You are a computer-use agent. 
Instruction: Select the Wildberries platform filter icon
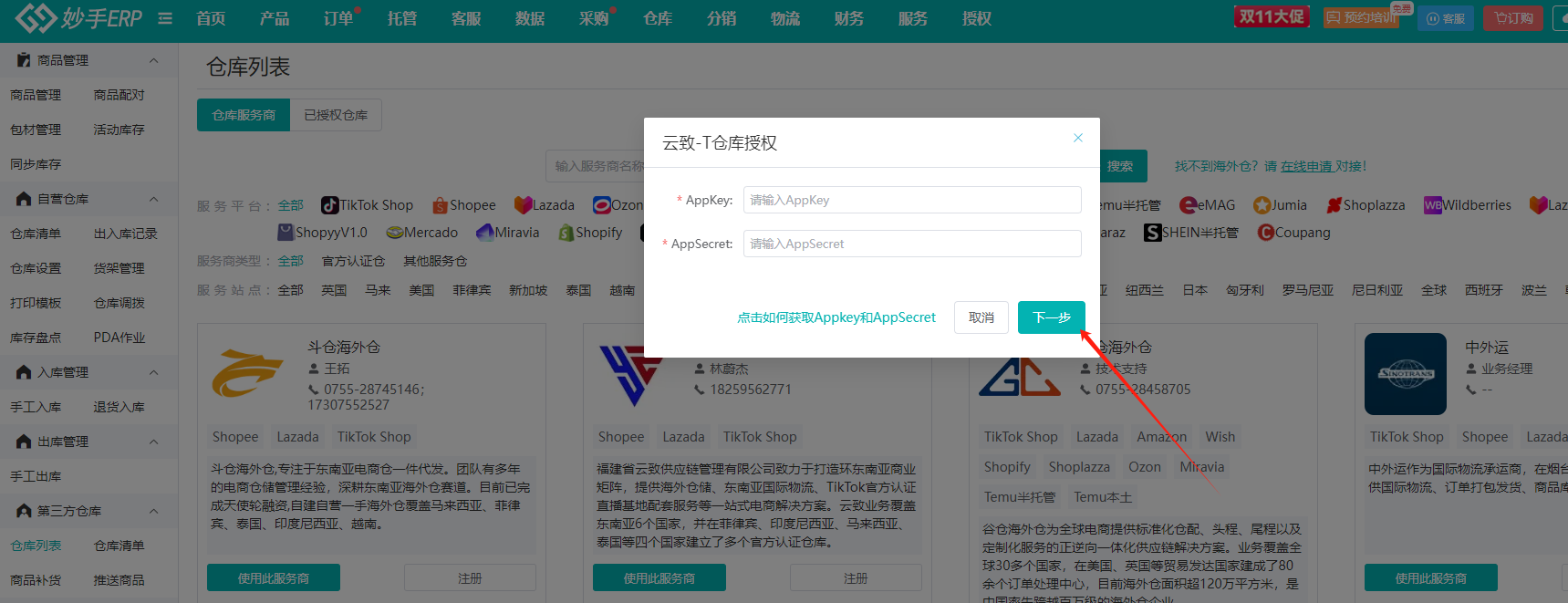(1433, 205)
